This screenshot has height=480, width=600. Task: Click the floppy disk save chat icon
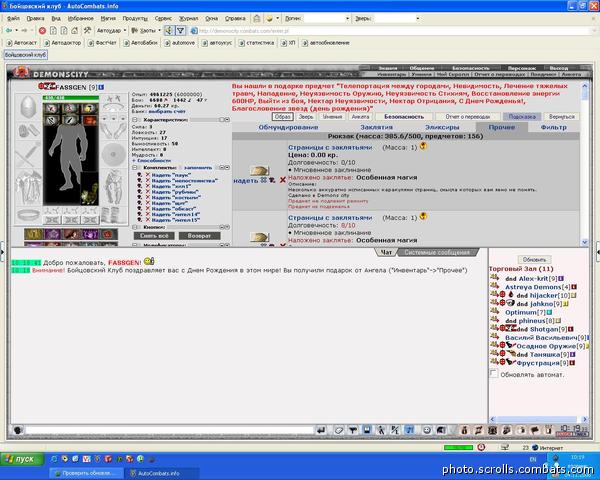(367, 430)
